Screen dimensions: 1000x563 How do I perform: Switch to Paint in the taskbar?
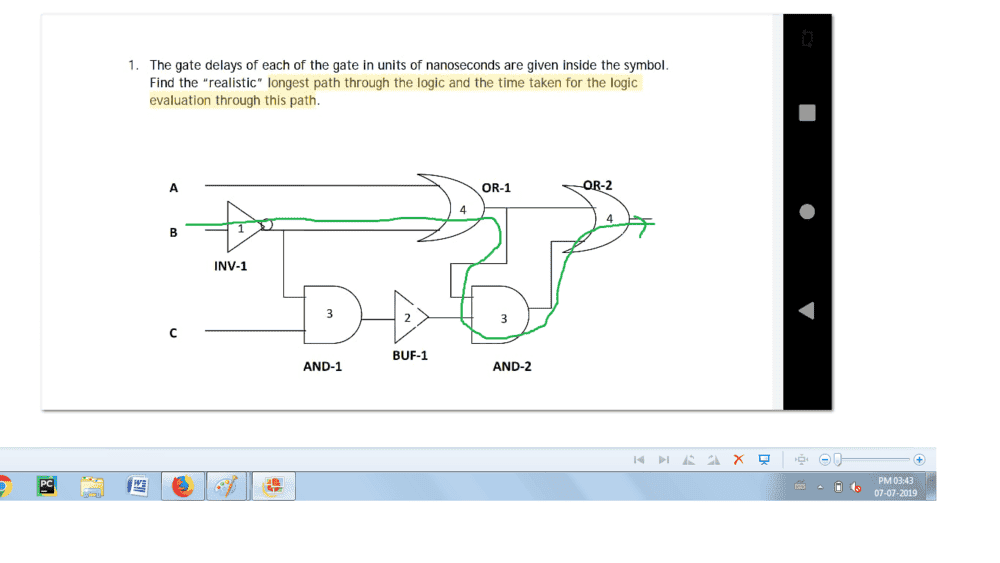[227, 486]
